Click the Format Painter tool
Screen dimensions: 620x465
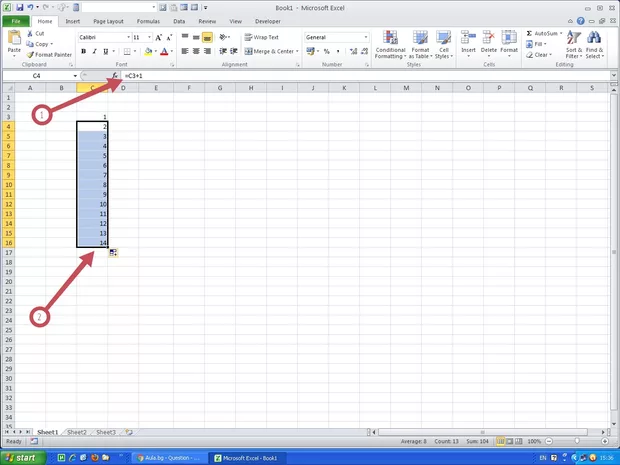pos(51,55)
